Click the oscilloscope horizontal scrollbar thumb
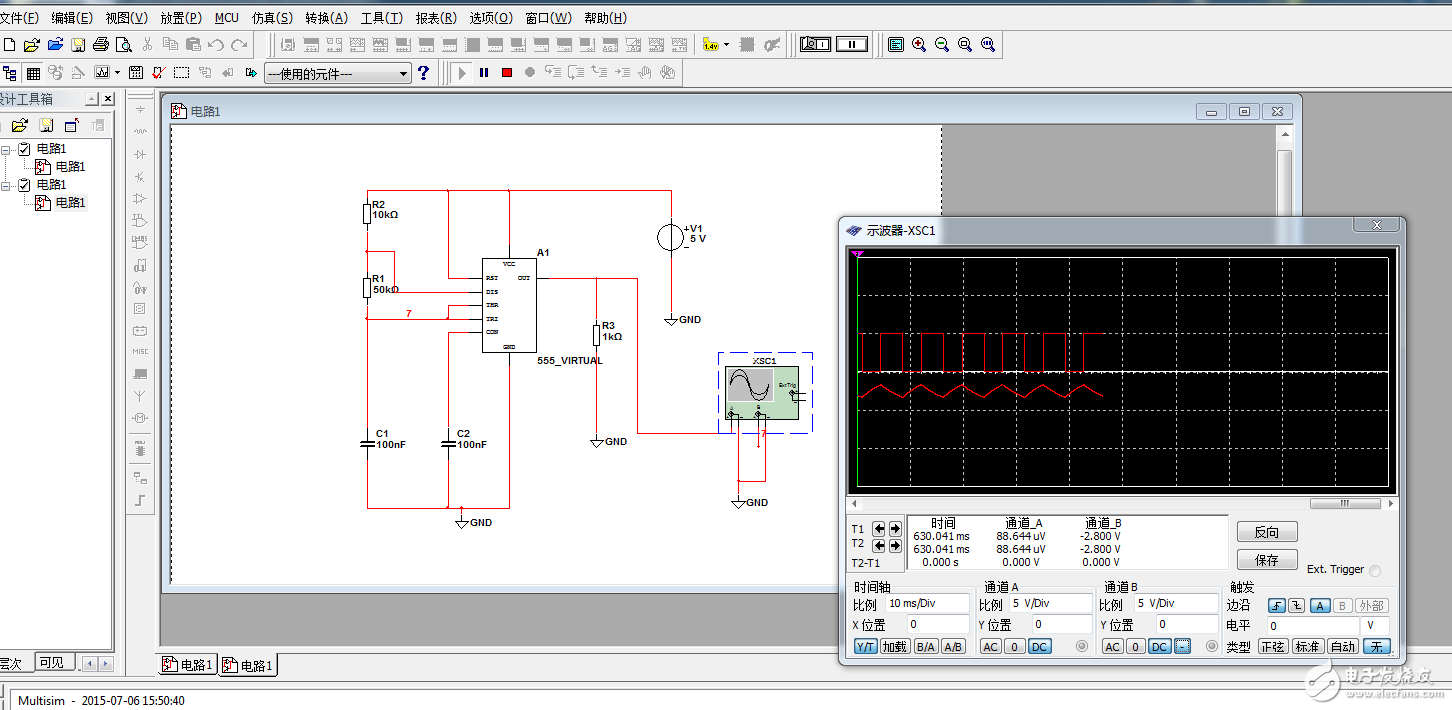 (x=1344, y=504)
